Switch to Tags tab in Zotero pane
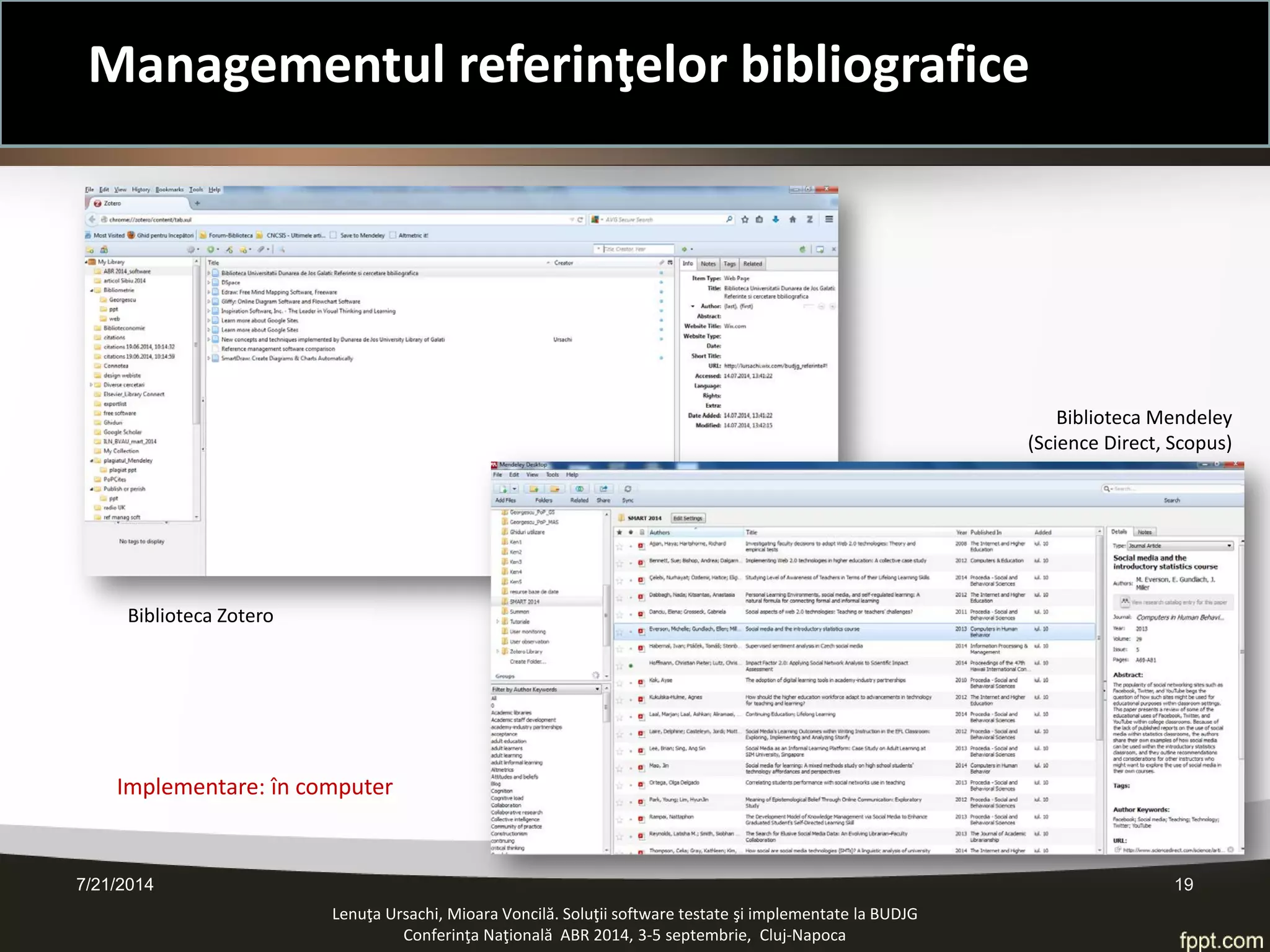The image size is (1270, 952). [729, 263]
